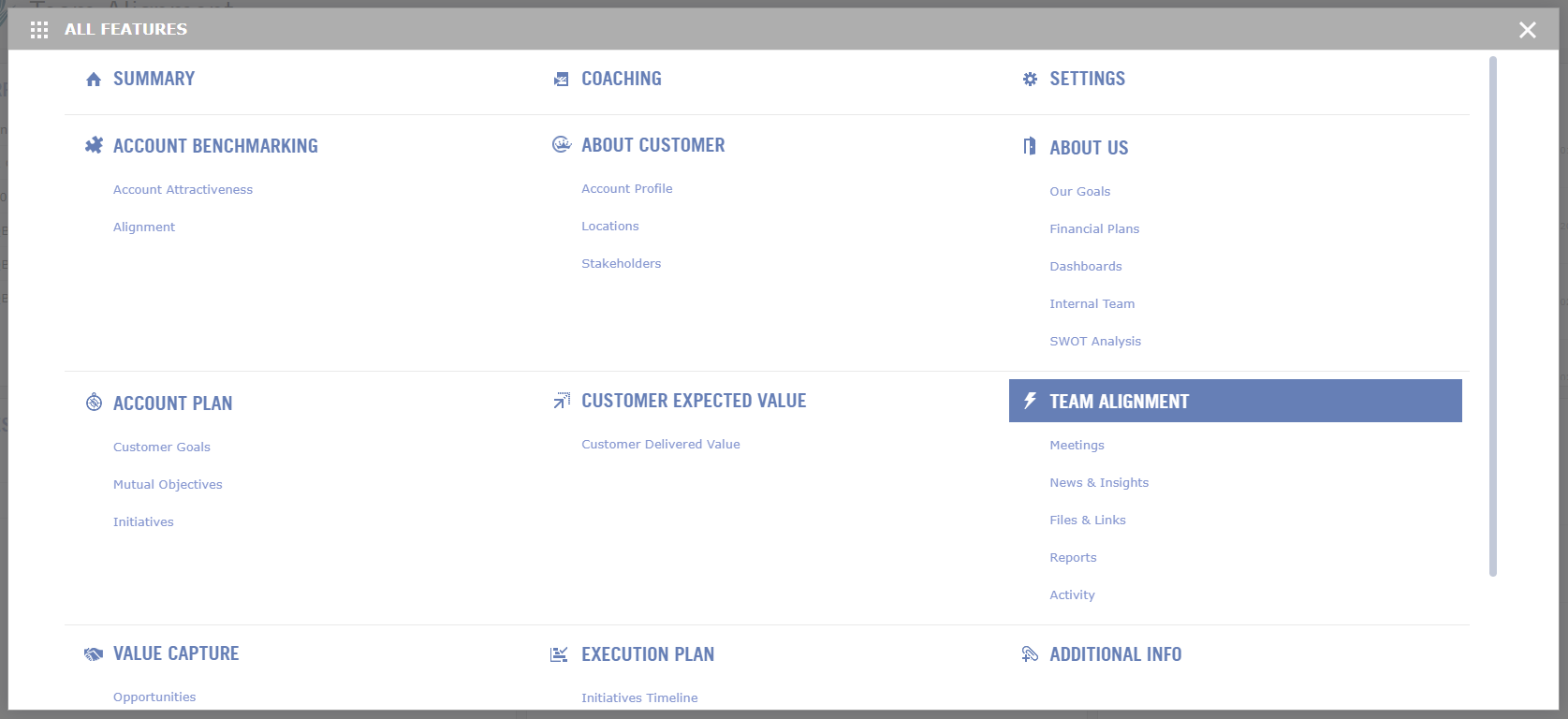
Task: Open the Summary section
Action: [x=154, y=79]
